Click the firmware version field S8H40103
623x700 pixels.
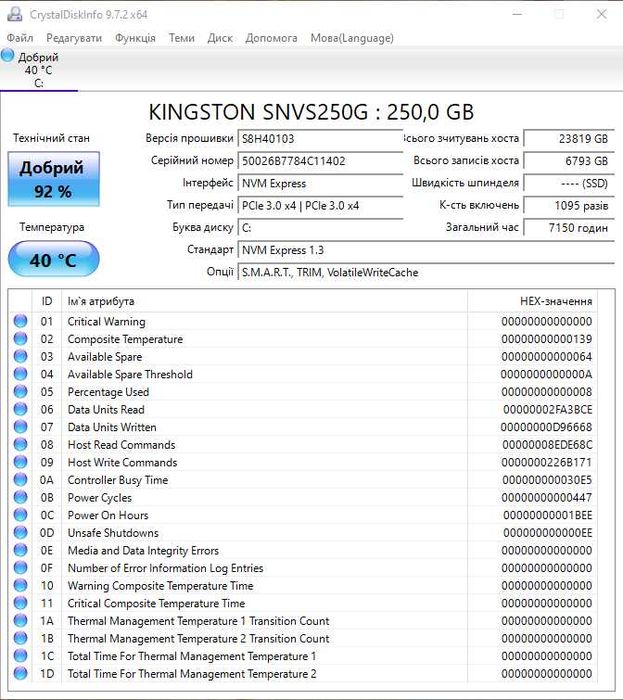(320, 139)
